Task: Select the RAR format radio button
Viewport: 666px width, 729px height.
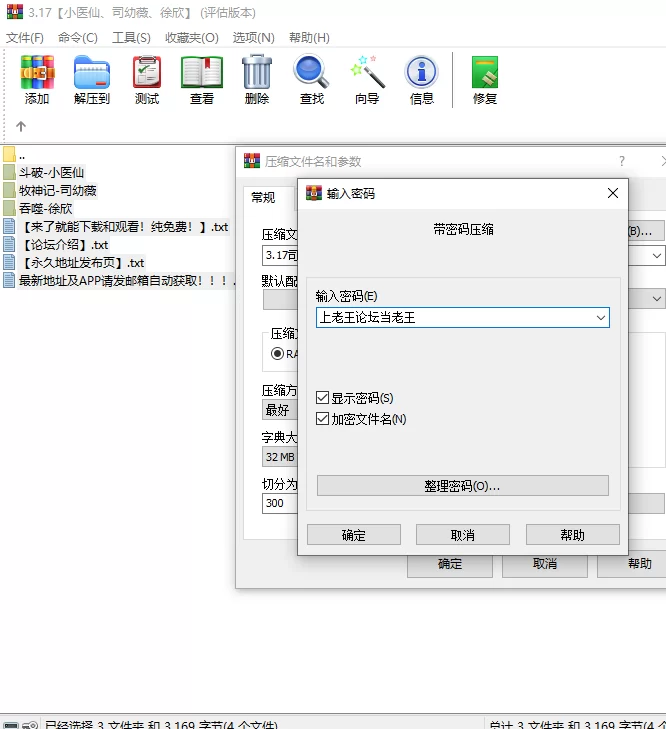Action: 277,354
